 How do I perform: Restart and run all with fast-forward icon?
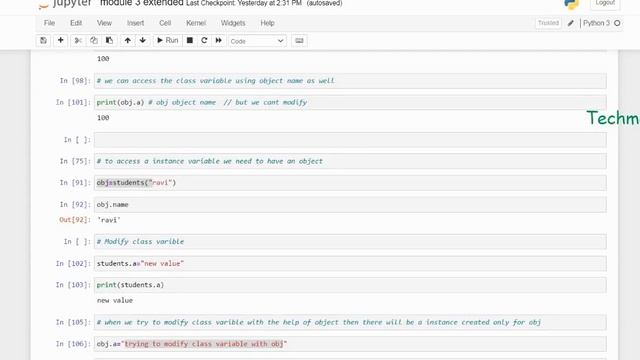[x=219, y=40]
